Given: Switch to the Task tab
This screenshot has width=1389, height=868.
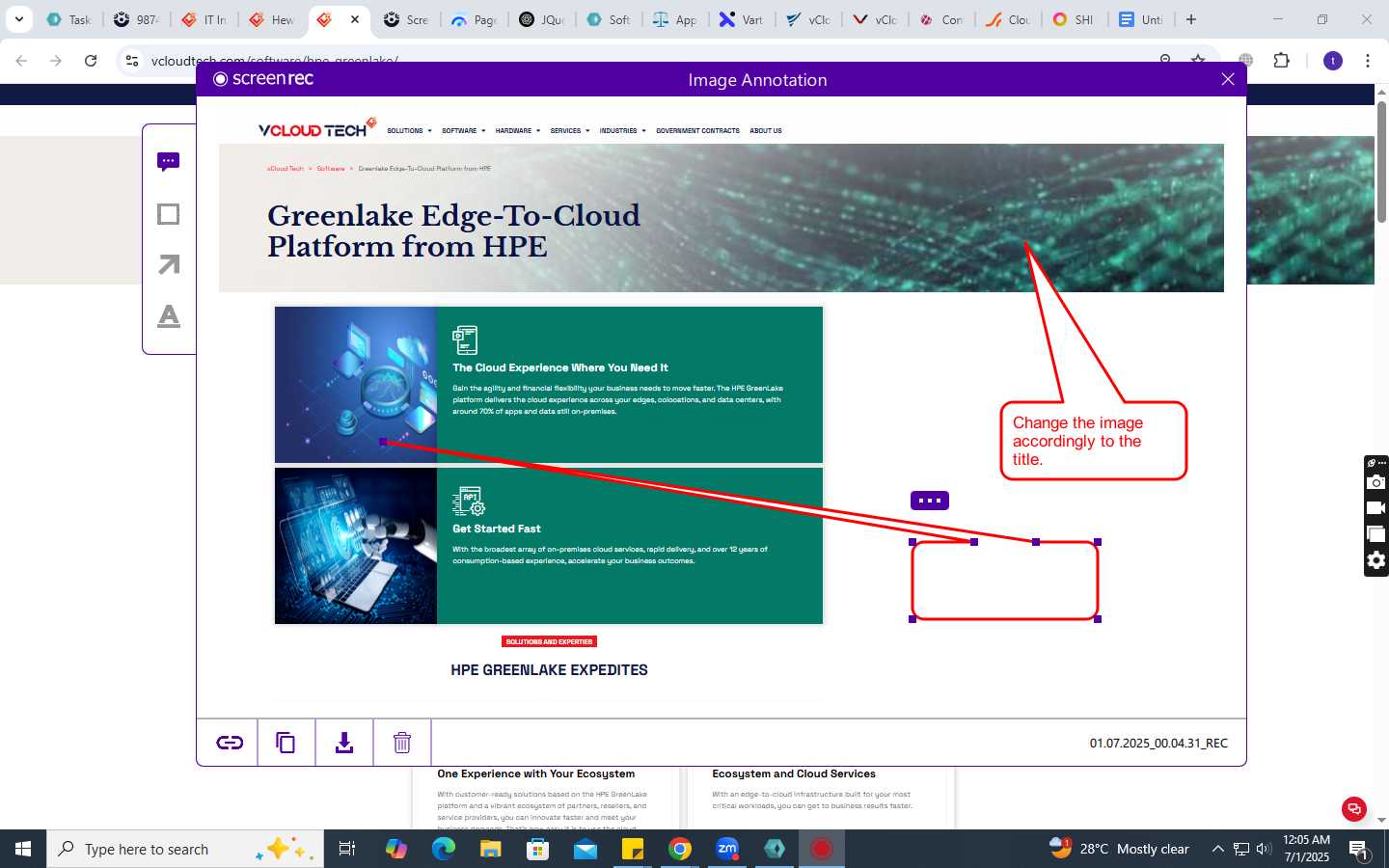Looking at the screenshot, I should pyautogui.click(x=68, y=19).
